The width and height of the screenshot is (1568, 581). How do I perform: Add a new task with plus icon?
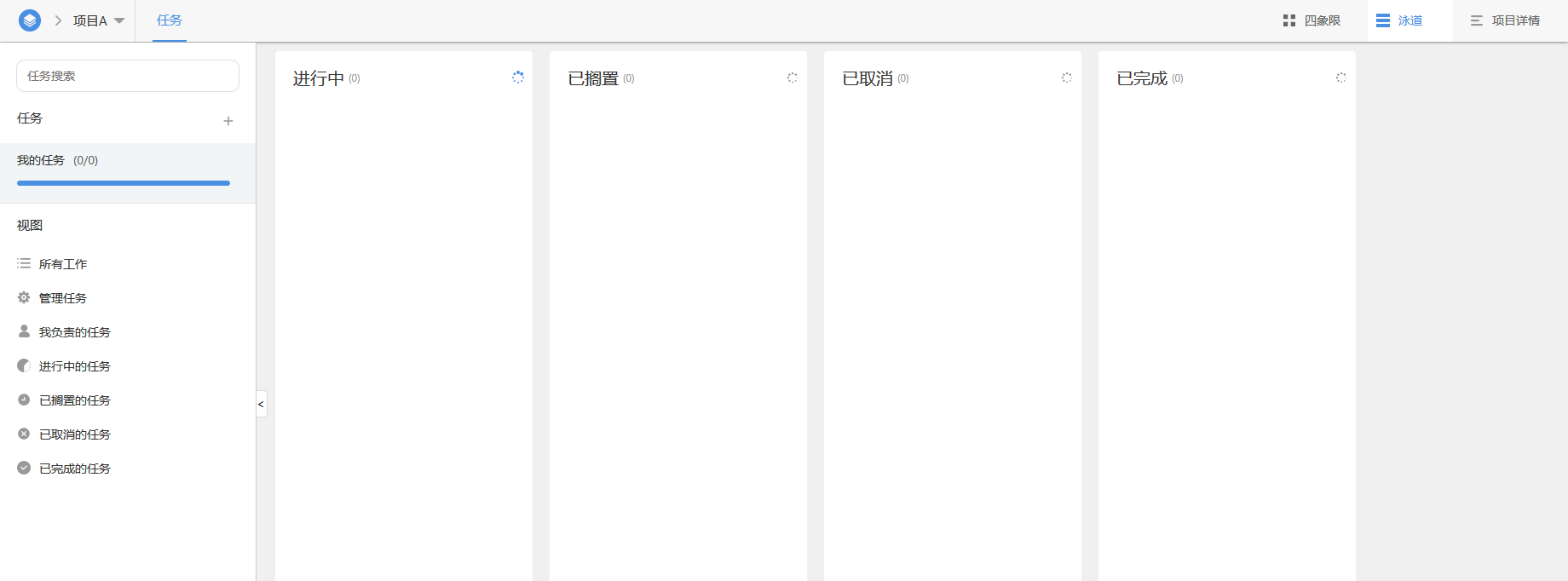coord(228,121)
